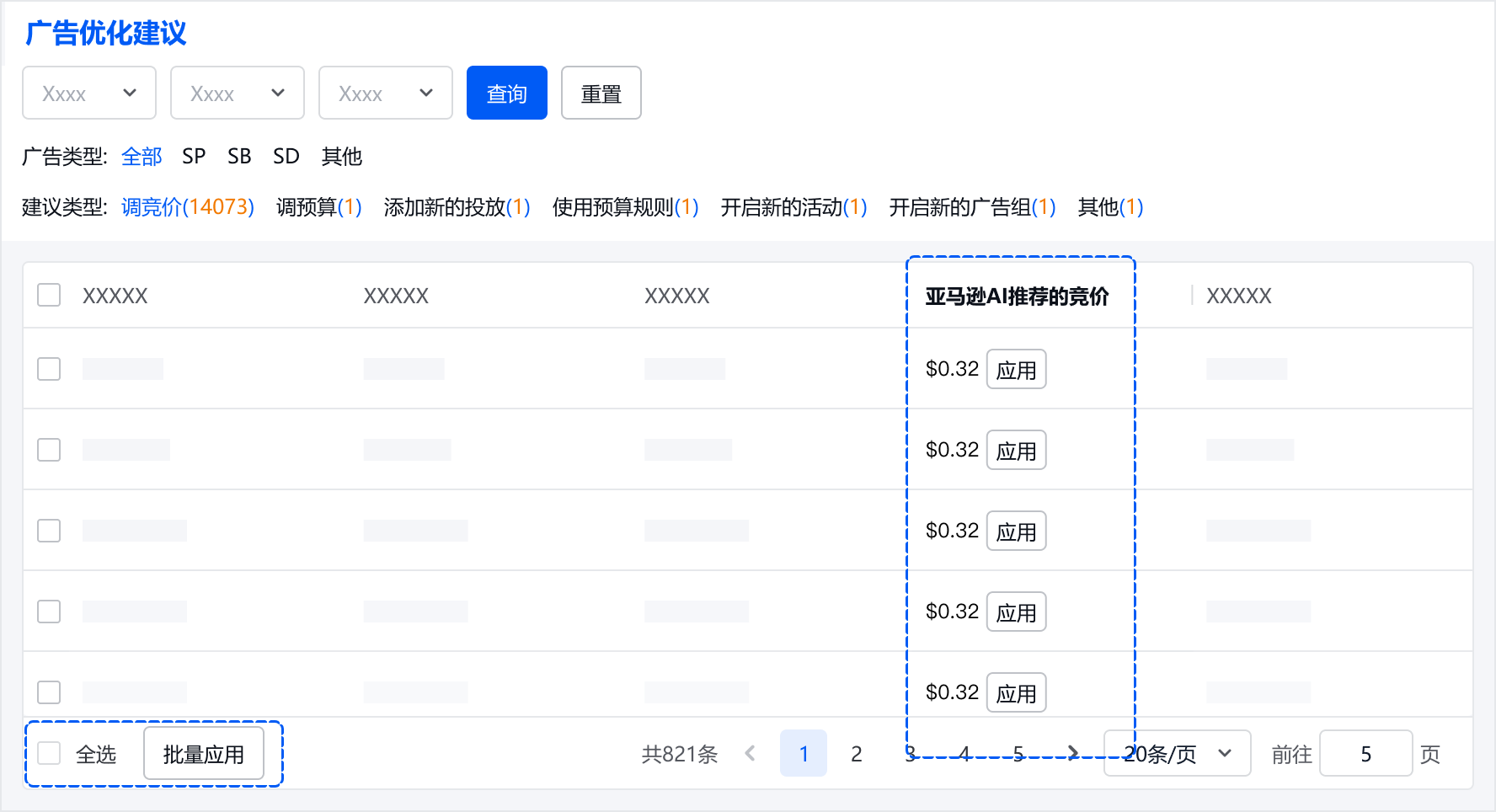Click 应用 in the fourth row
The image size is (1496, 812).
[x=1017, y=612]
